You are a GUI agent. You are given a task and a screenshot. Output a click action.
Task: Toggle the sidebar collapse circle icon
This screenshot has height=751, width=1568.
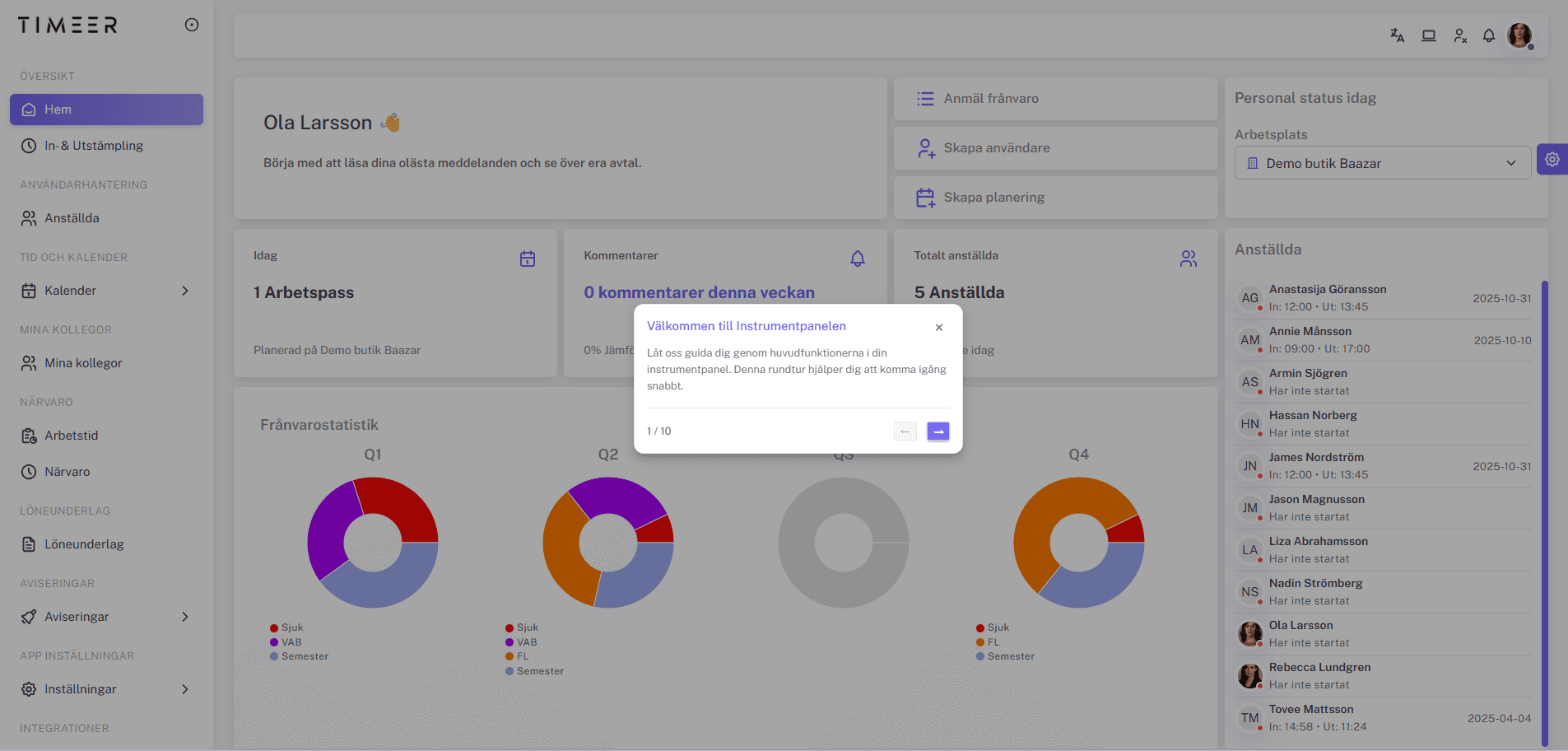point(192,25)
